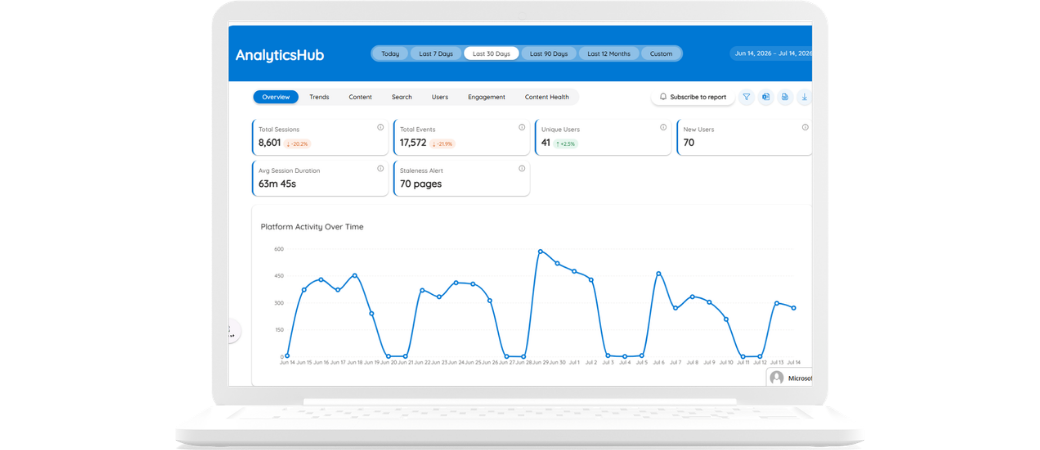Select the Last 90 Days range
This screenshot has height=450, width=1040.
tap(549, 54)
